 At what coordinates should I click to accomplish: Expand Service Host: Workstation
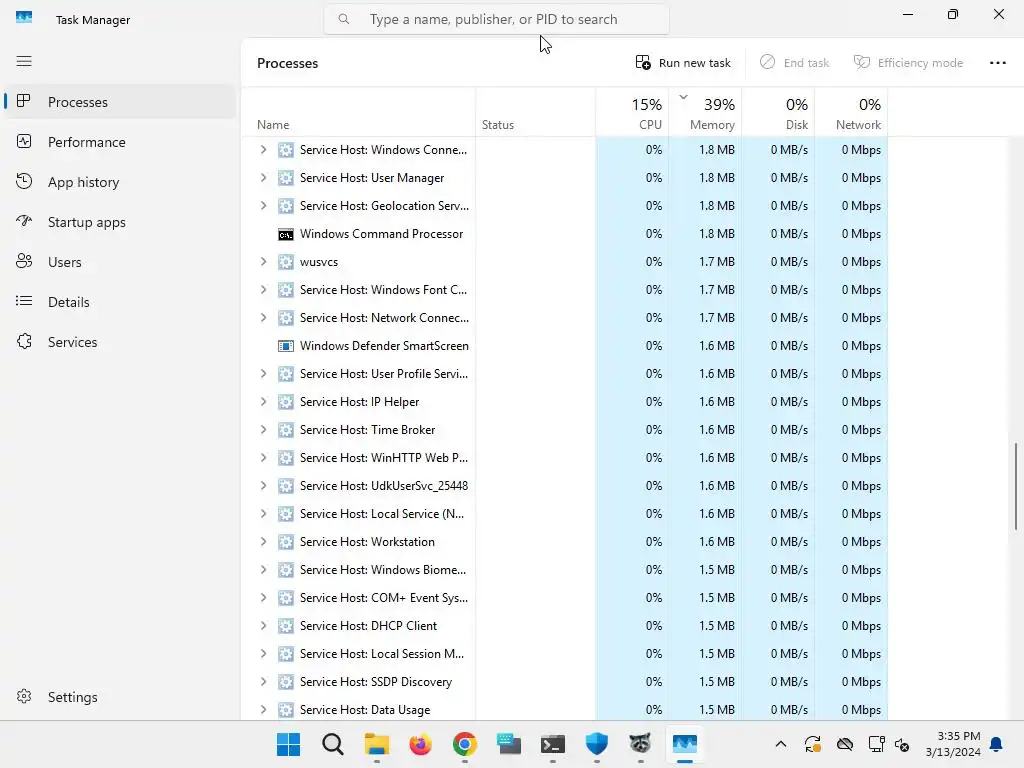coord(263,542)
